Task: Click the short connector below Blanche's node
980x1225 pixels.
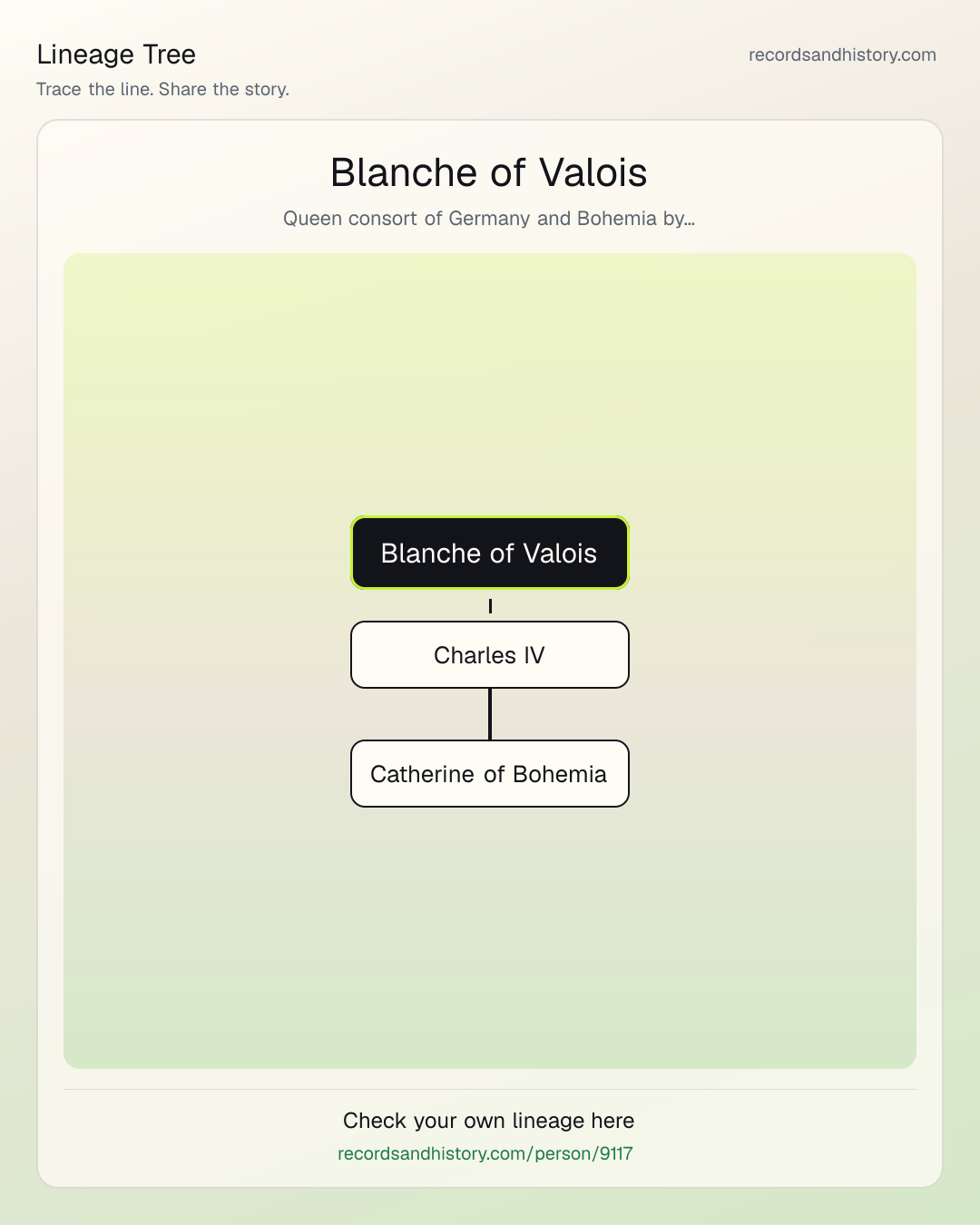Action: coord(490,605)
